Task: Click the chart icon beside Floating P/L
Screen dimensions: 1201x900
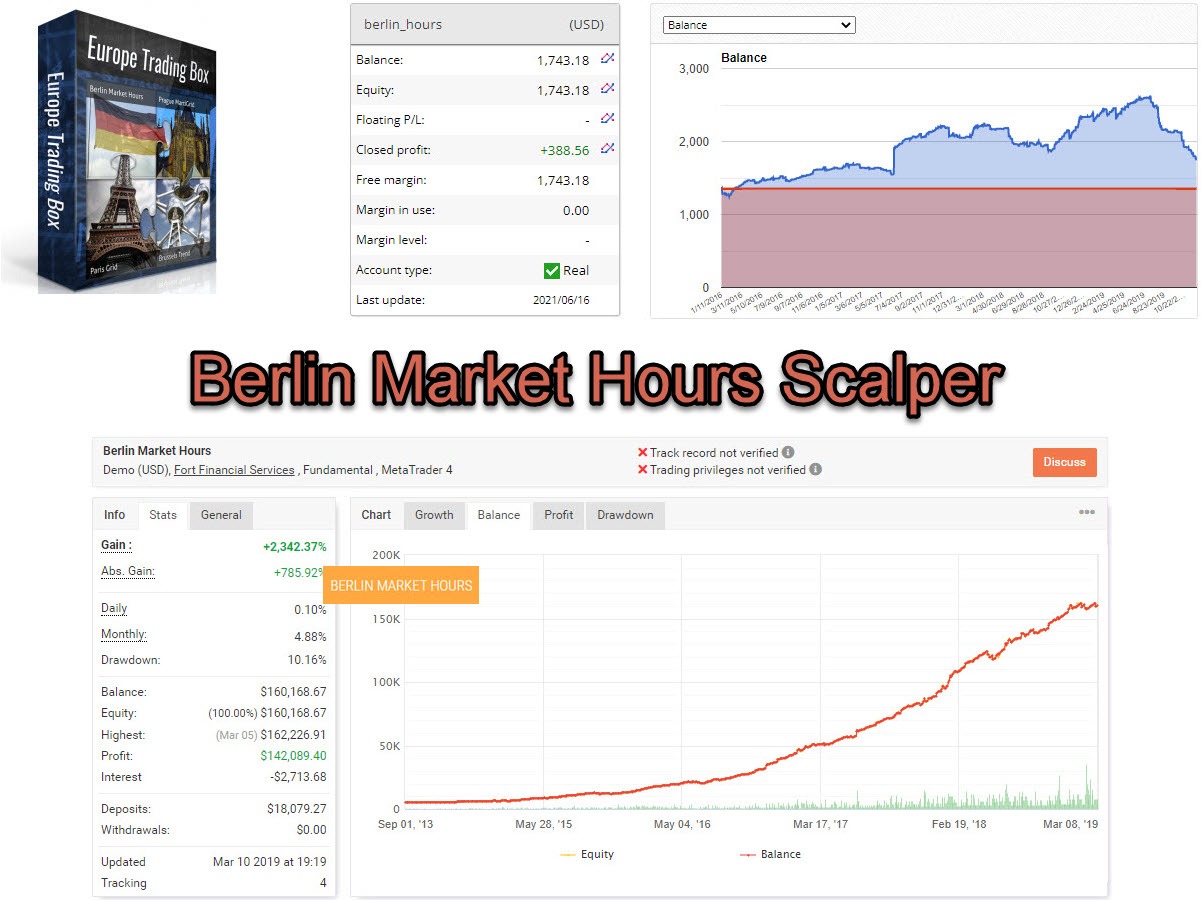Action: 607,119
